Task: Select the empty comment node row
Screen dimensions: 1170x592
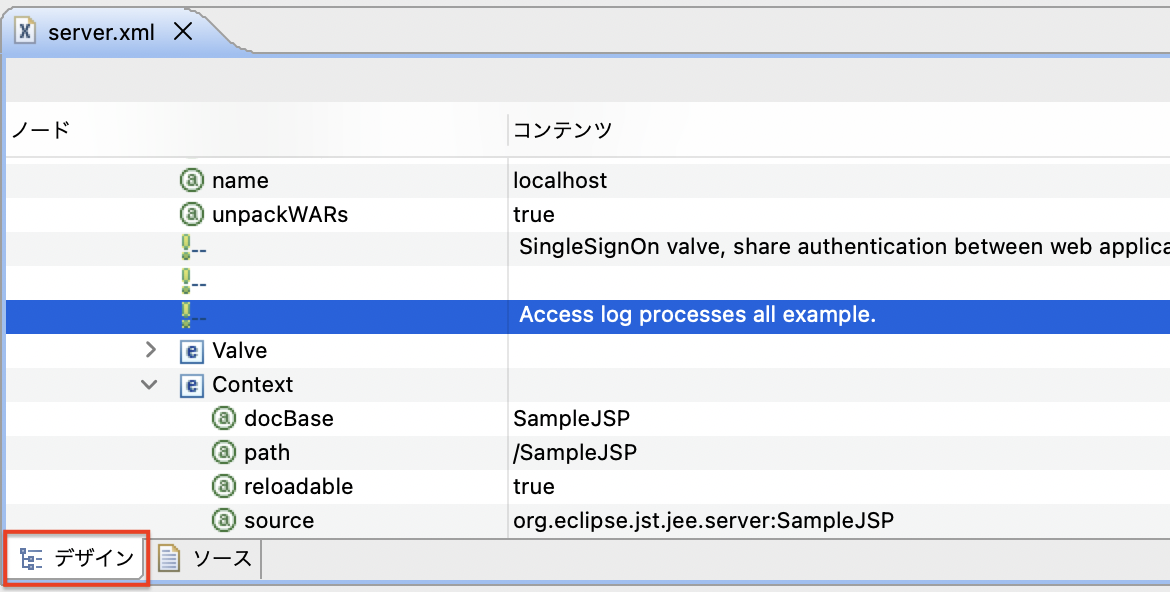Action: [x=588, y=282]
